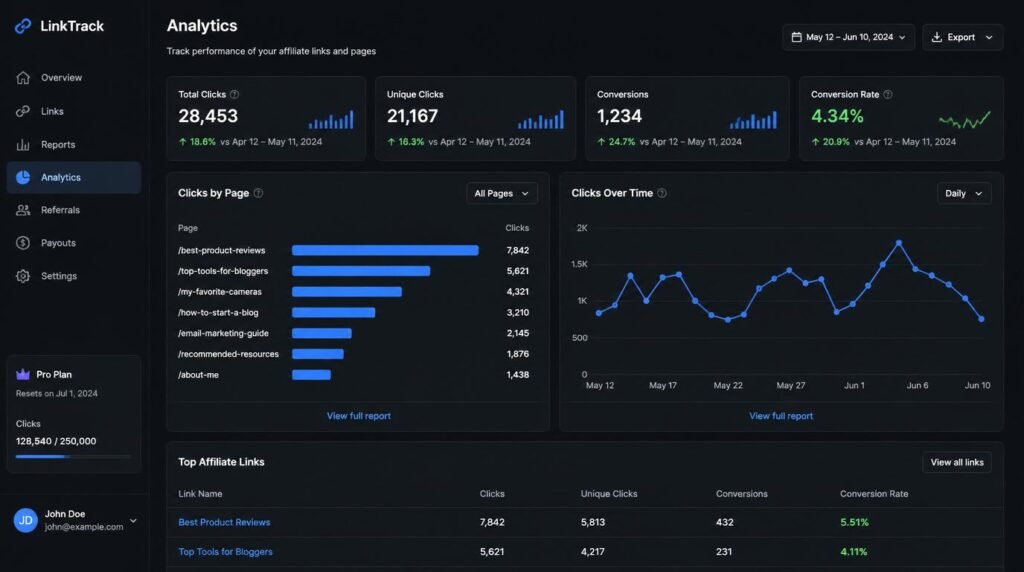1024x572 pixels.
Task: Click the Conversions sparkline chart
Action: 754,119
